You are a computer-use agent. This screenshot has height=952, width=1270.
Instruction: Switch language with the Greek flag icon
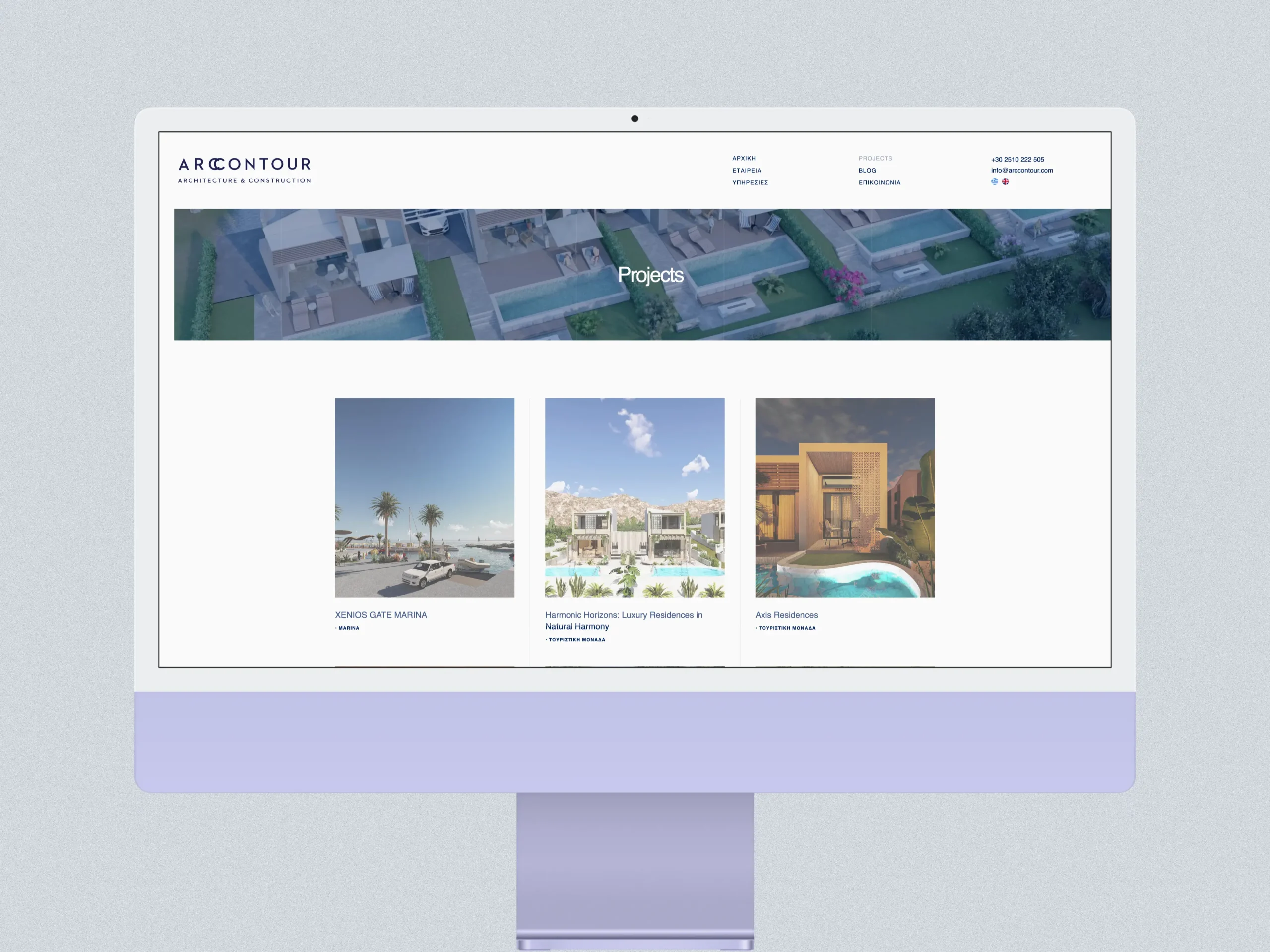pyautogui.click(x=994, y=181)
